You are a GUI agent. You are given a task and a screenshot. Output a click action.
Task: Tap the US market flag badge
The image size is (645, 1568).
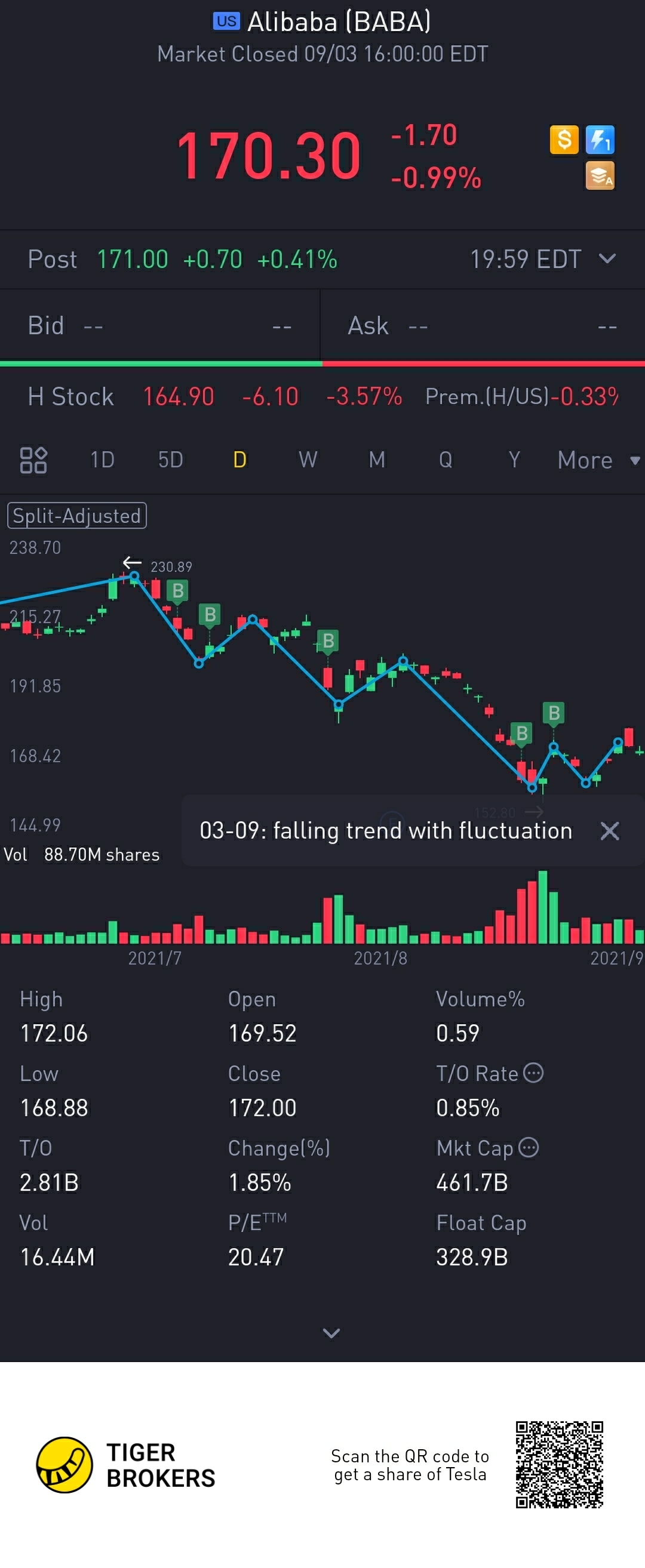pyautogui.click(x=226, y=21)
